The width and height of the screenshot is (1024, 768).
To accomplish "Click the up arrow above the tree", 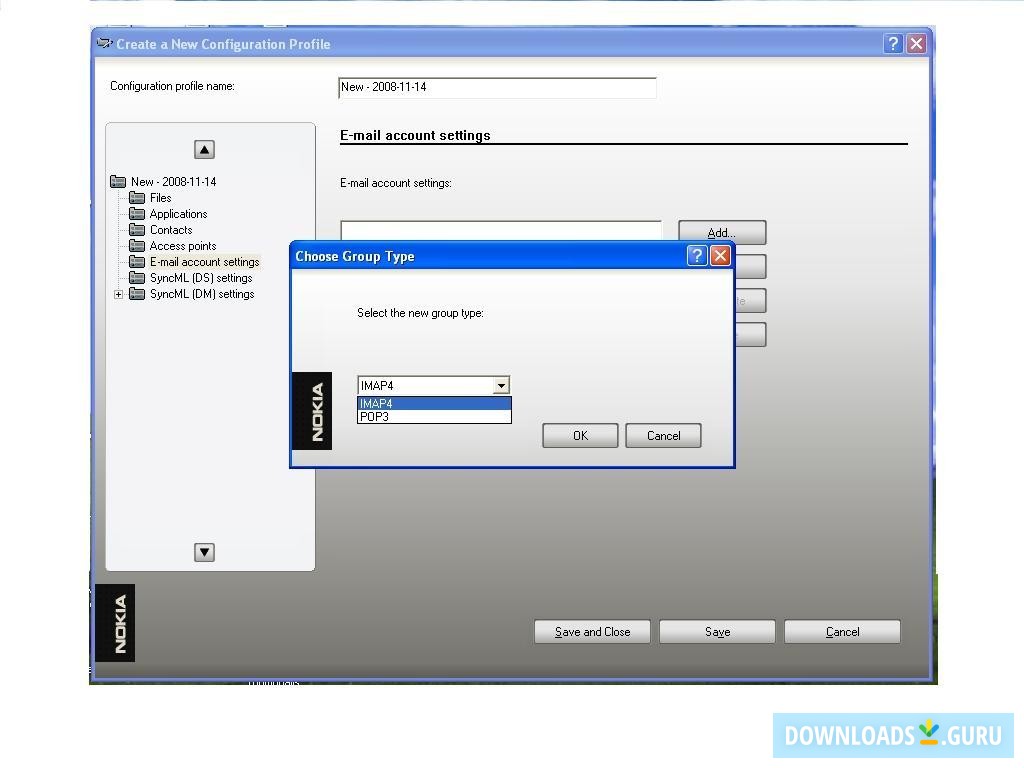I will click(204, 148).
